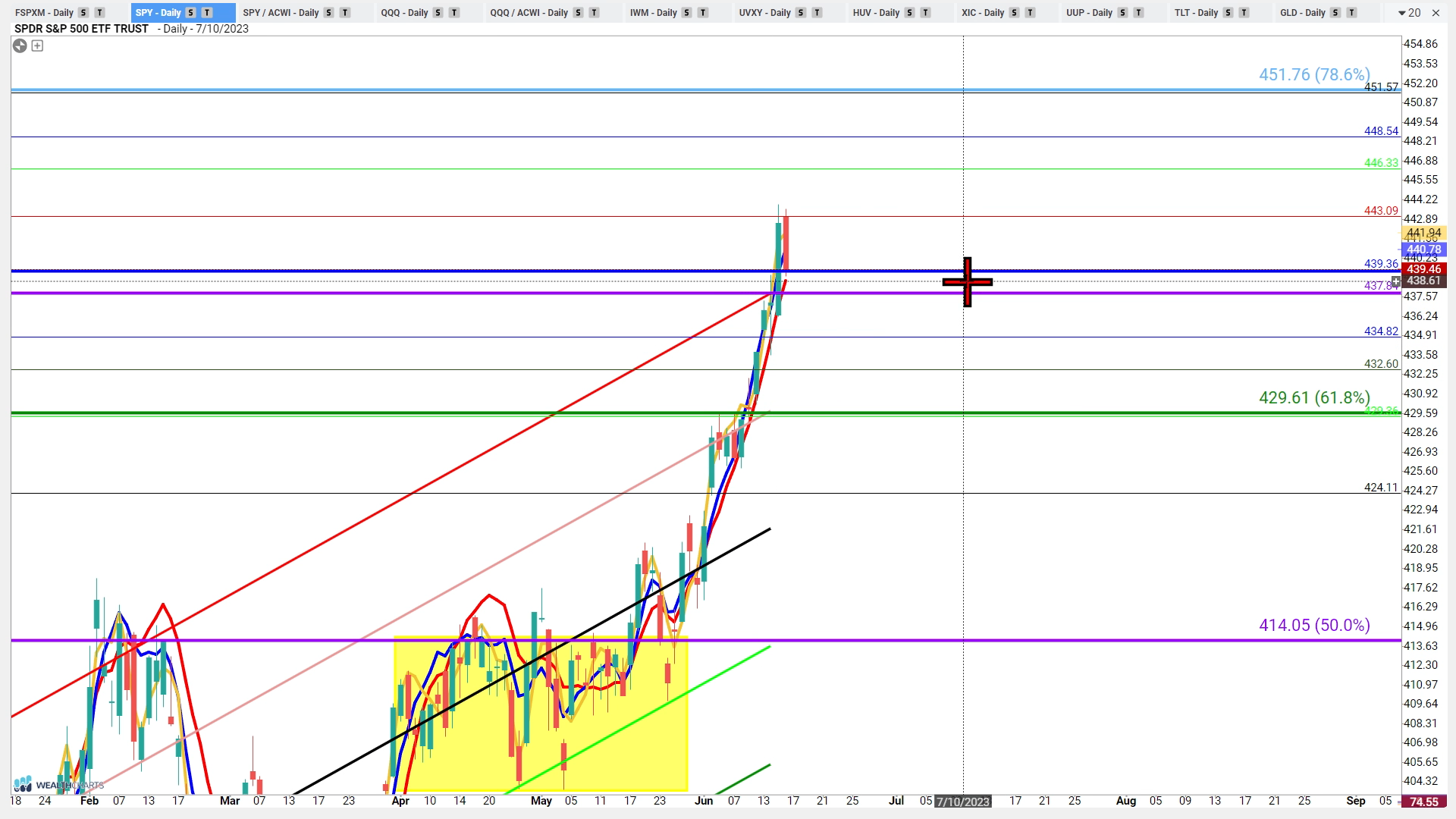
Task: Click the red 74.55 value at bottom-right
Action: tap(1423, 802)
